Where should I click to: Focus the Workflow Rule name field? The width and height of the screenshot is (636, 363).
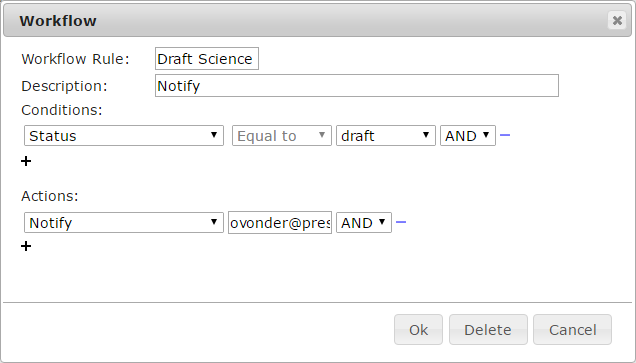pyautogui.click(x=207, y=59)
